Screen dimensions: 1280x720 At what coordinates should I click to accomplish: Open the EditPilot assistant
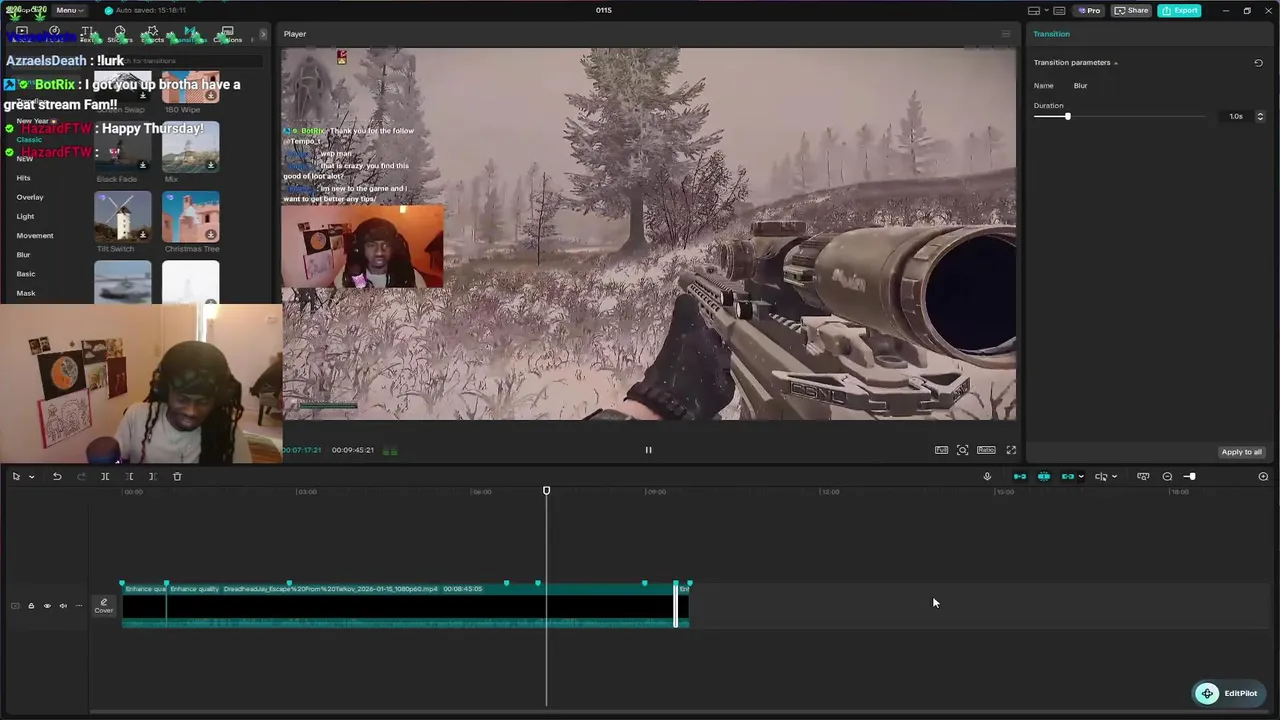(x=1228, y=693)
